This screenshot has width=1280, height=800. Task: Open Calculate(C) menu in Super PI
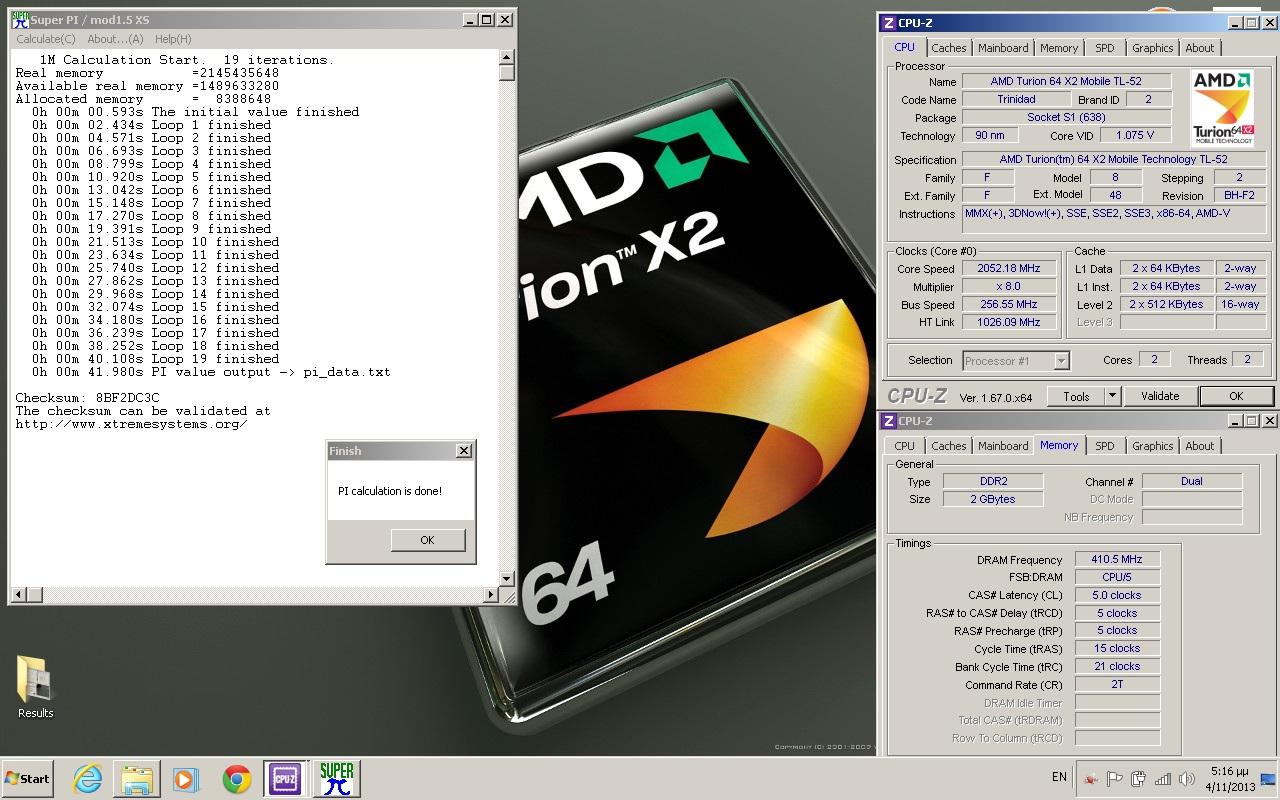coord(46,39)
